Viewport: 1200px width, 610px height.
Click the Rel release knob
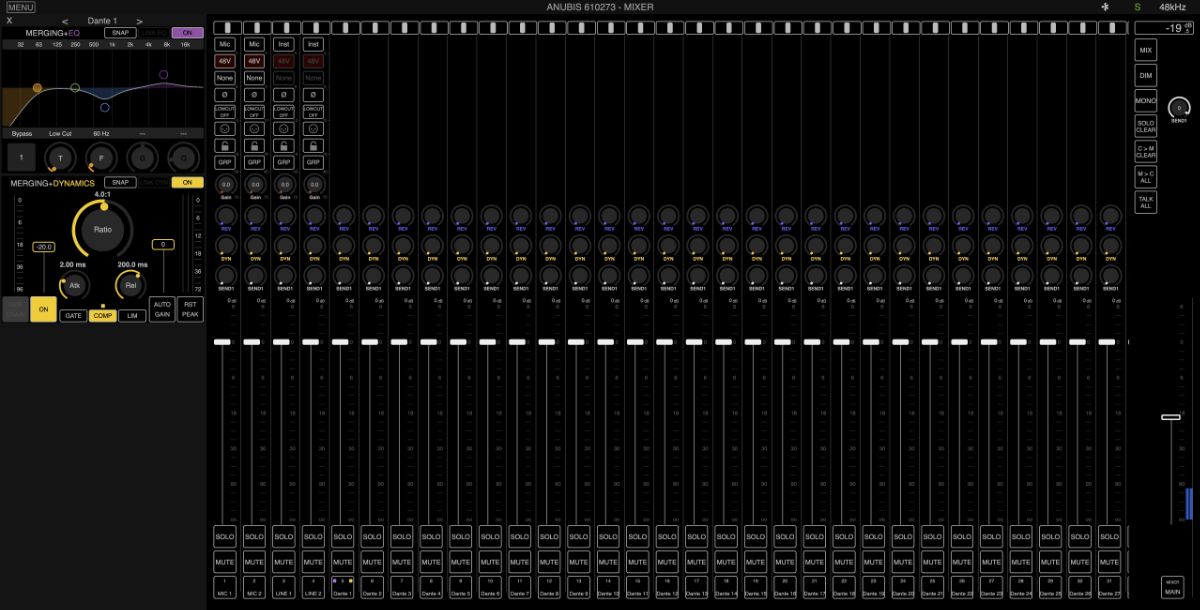click(130, 285)
